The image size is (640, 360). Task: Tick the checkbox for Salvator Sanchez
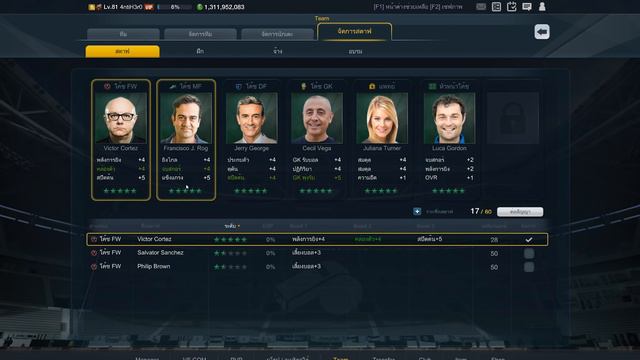(x=529, y=253)
